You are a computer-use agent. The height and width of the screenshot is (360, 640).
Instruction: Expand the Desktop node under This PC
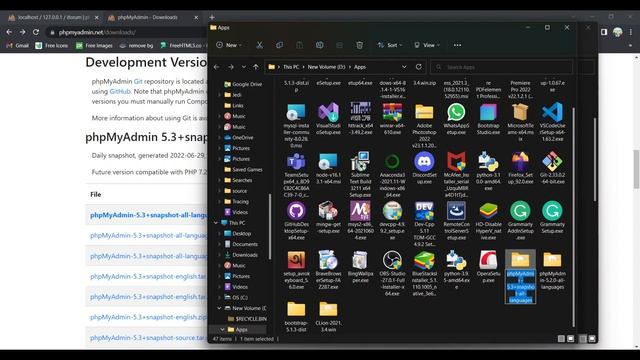(x=219, y=233)
